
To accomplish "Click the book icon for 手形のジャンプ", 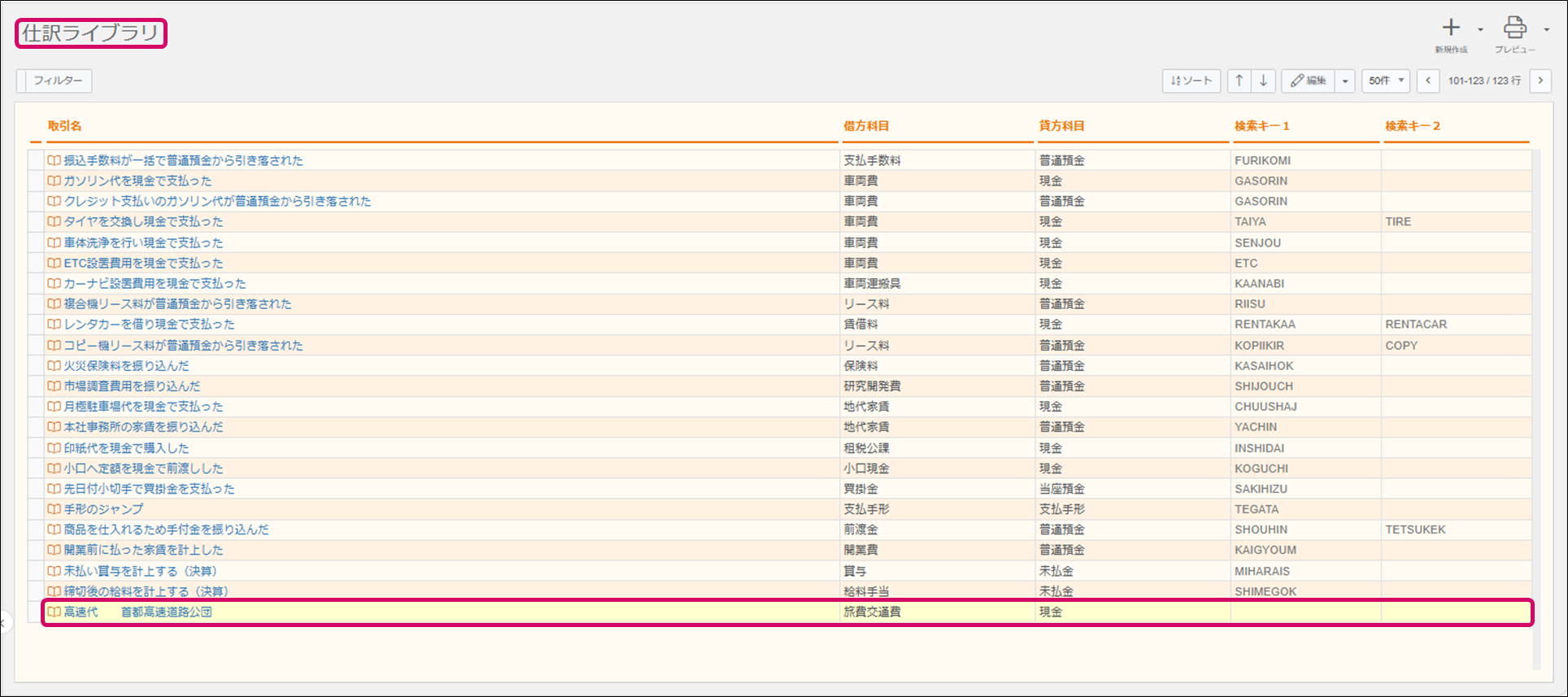I will pyautogui.click(x=54, y=509).
